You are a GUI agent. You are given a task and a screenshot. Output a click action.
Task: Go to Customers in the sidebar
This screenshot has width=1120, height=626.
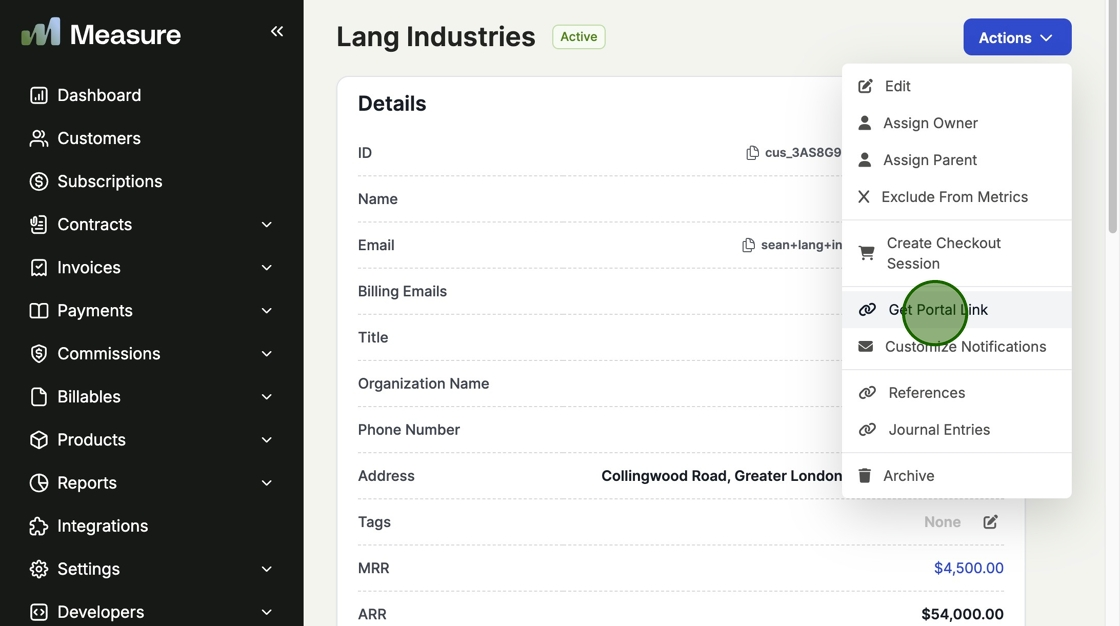[98, 138]
